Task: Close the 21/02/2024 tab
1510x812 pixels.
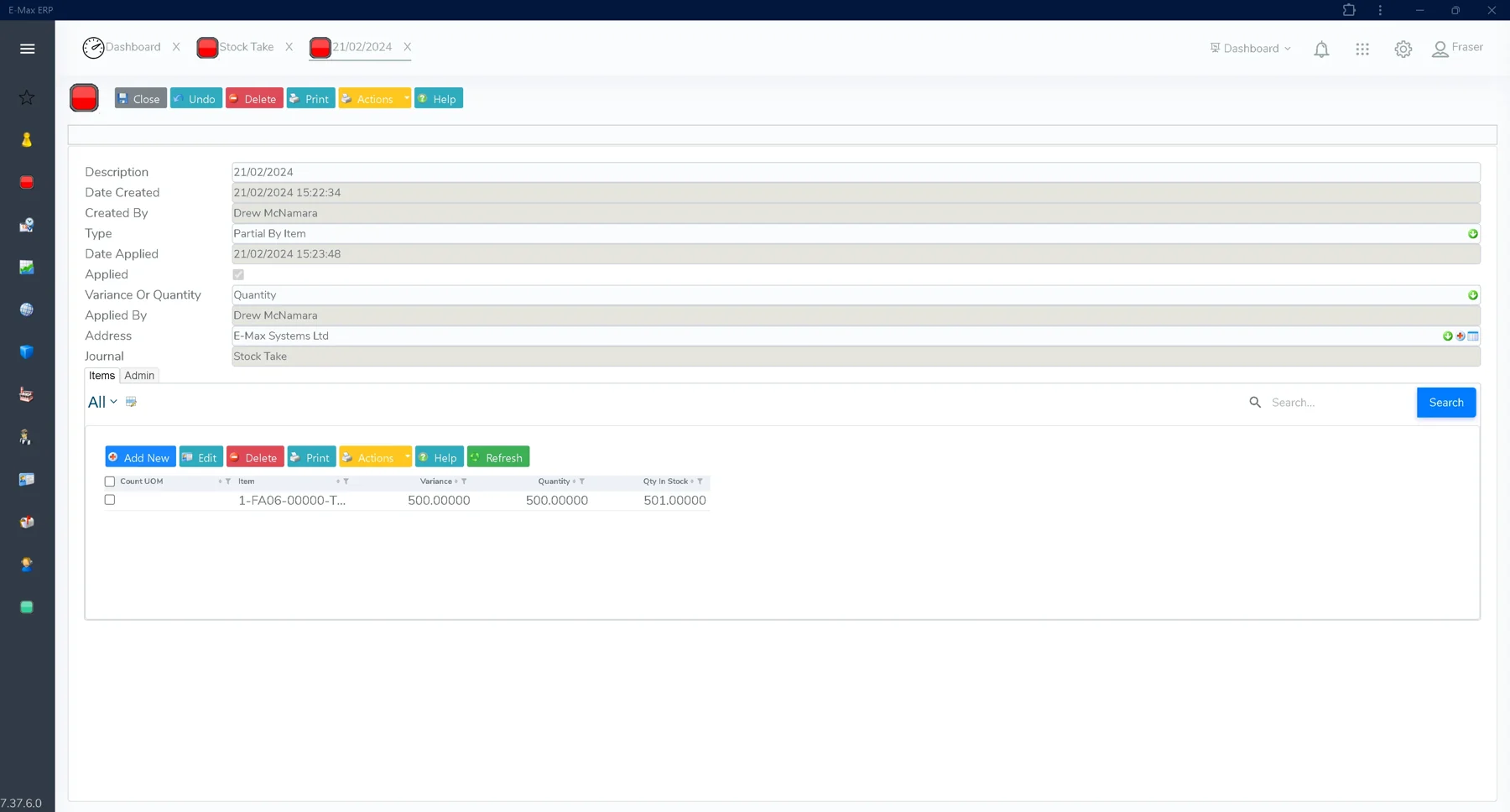Action: coord(407,47)
